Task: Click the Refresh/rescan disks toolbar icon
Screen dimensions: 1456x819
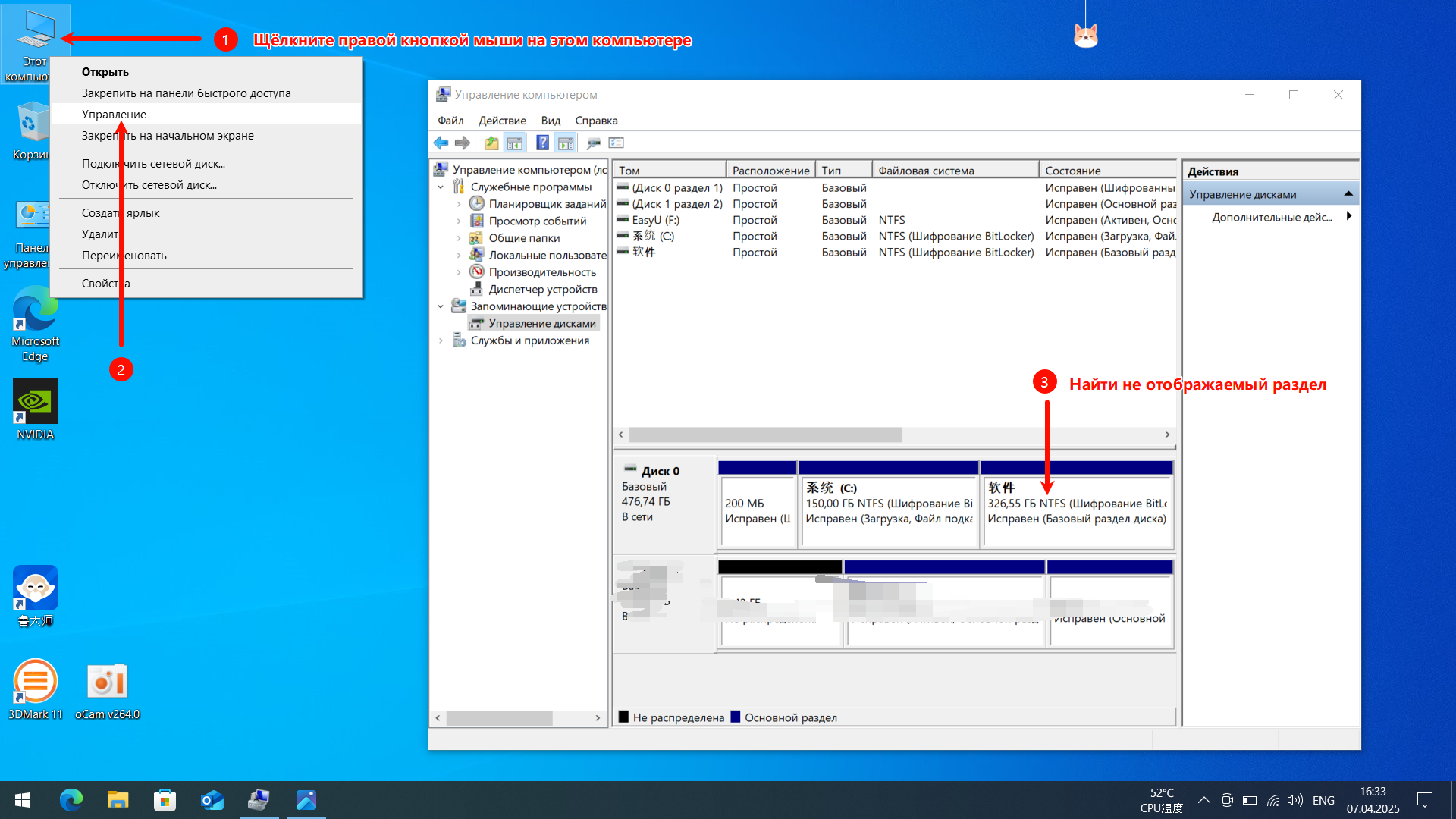Action: 594,143
